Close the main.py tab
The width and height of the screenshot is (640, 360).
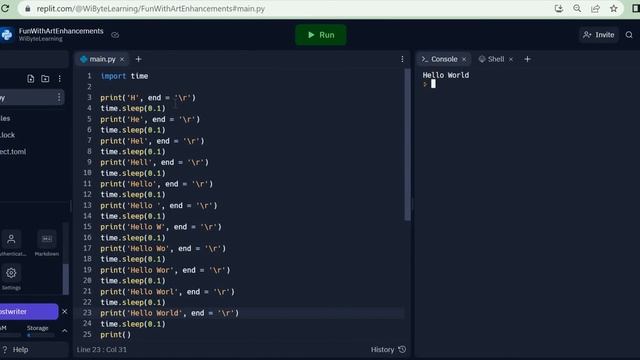122,60
